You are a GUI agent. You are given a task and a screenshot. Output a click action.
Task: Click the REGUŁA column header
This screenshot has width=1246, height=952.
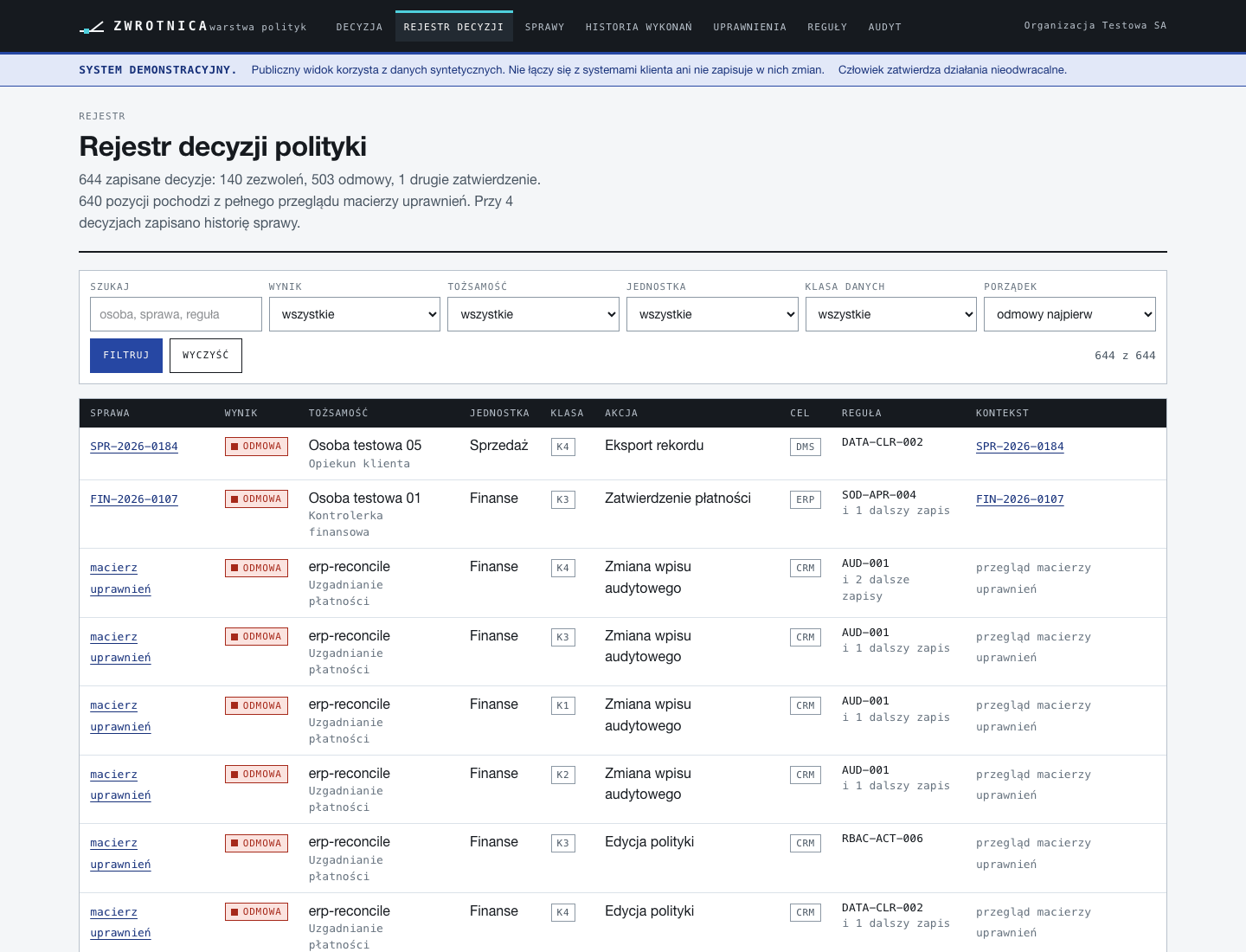pos(862,413)
